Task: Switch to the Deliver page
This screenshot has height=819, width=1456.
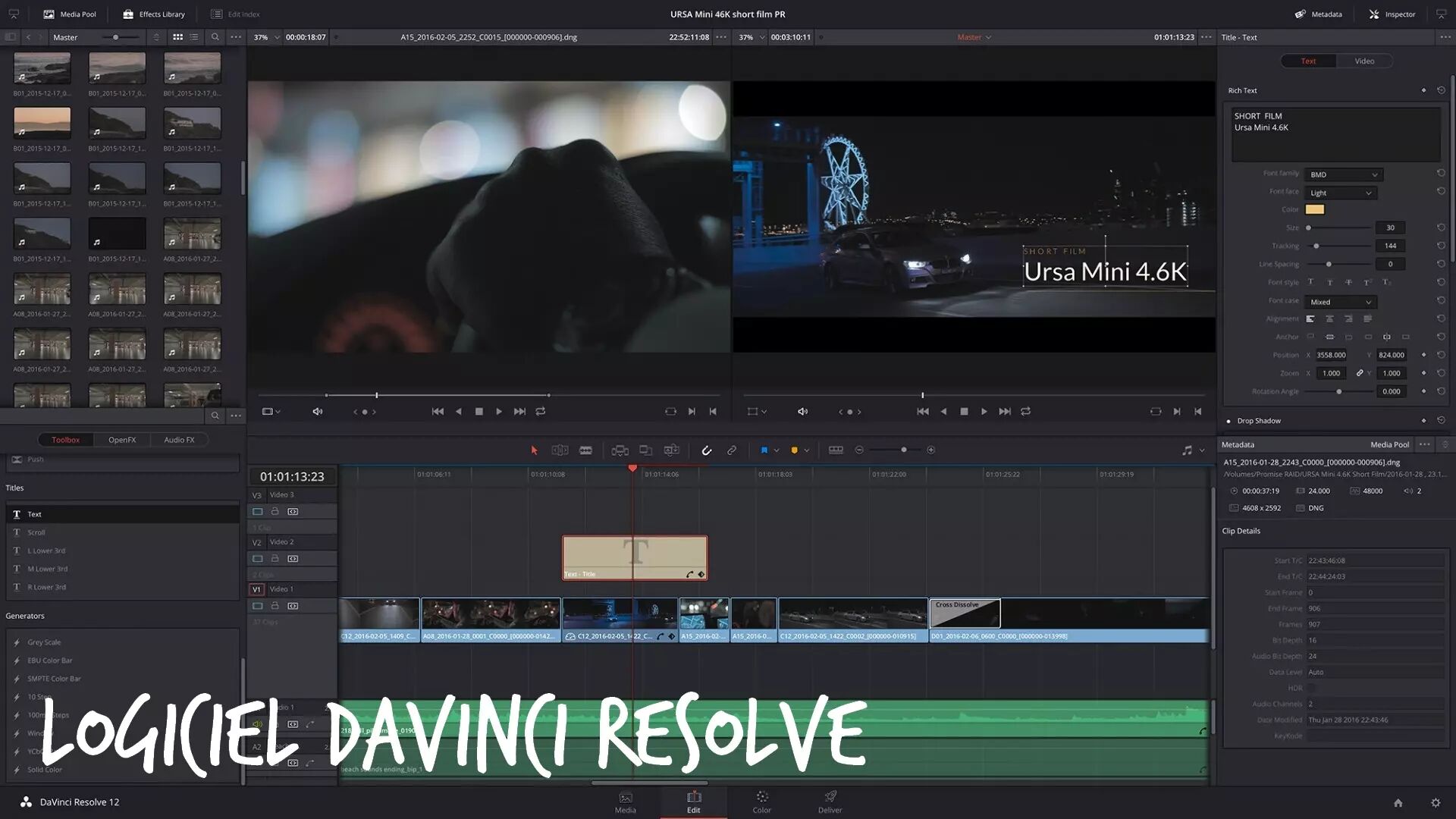Action: [830, 802]
